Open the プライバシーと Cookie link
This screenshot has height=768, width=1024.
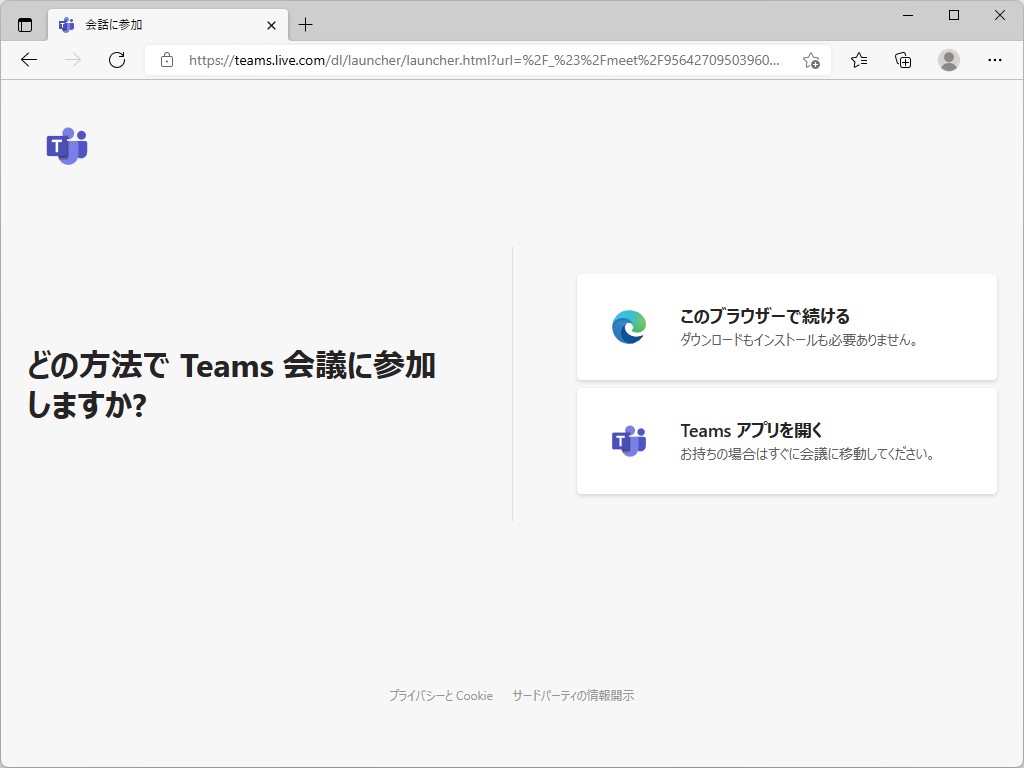pos(440,695)
